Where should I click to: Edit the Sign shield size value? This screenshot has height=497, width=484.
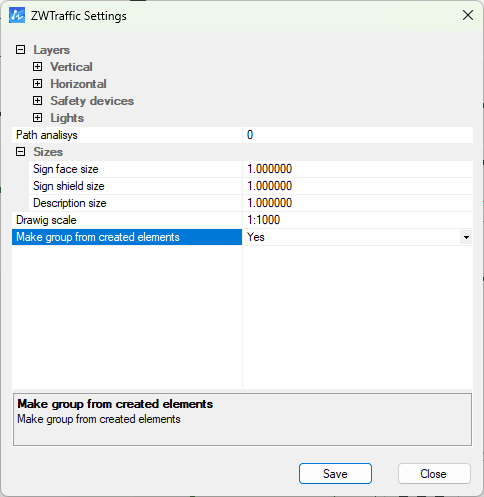tap(358, 186)
